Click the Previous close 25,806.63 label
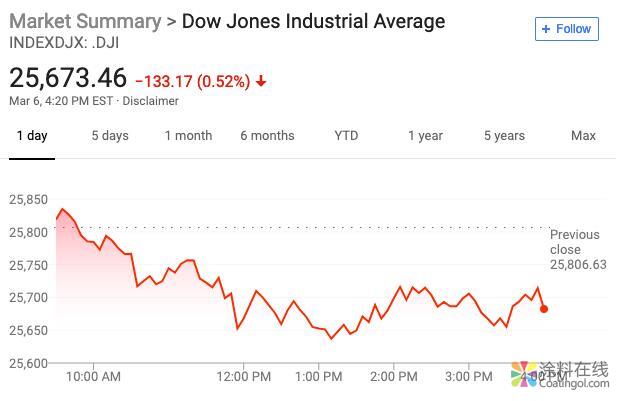621x401 pixels. [578, 249]
